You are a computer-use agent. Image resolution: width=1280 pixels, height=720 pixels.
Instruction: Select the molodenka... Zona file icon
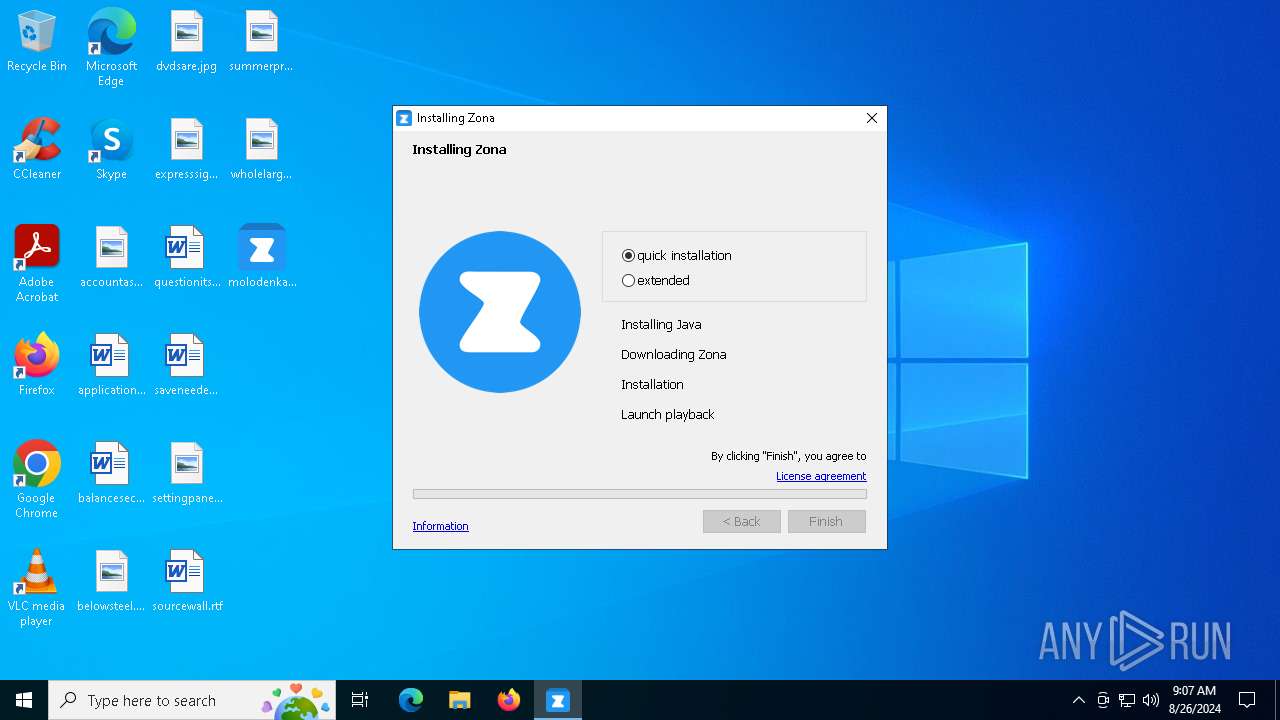261,258
